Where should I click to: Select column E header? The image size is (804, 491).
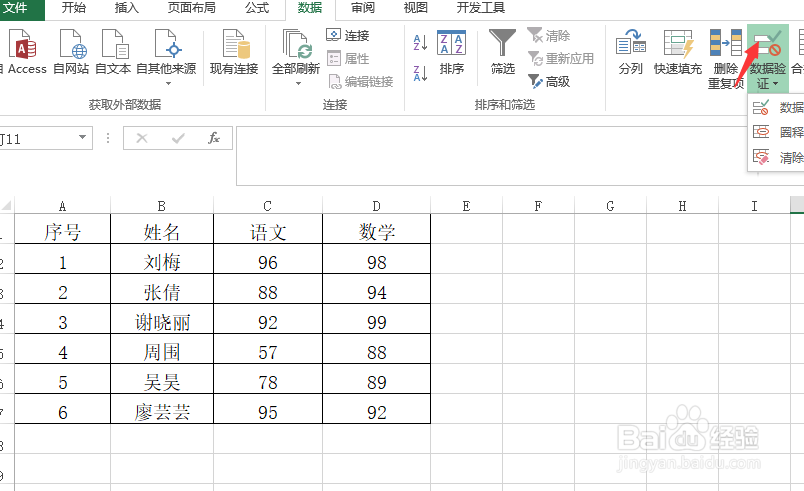[466, 206]
